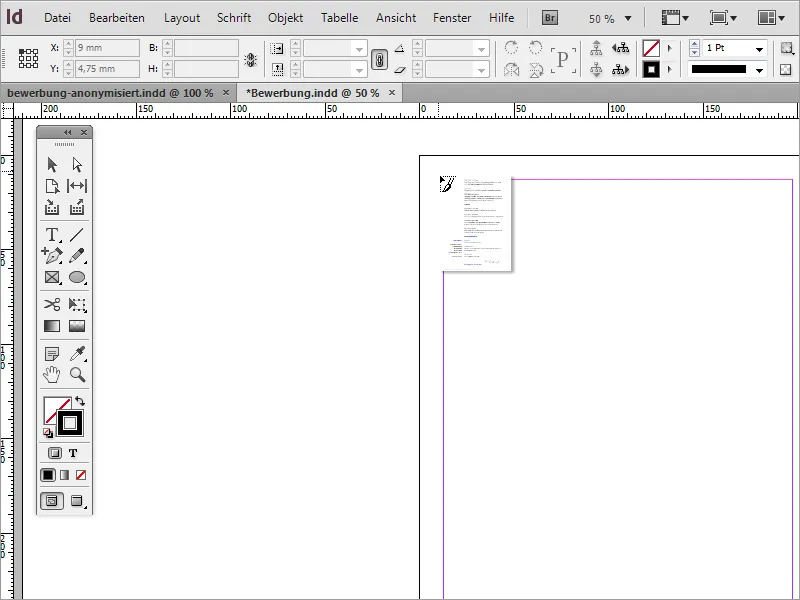Click the stroke swatch in control bar
Viewport: 800px width, 600px height.
(x=651, y=69)
